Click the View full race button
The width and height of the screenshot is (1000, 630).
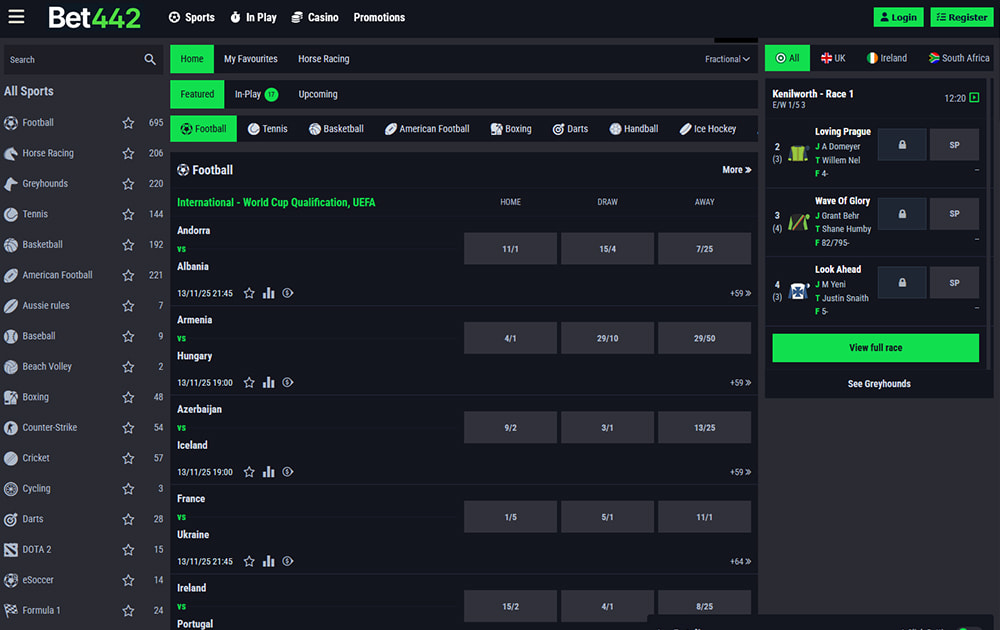(875, 348)
